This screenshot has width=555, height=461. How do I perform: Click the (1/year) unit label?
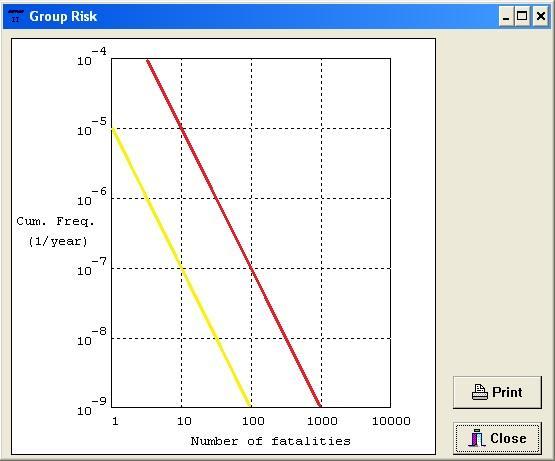click(x=58, y=241)
